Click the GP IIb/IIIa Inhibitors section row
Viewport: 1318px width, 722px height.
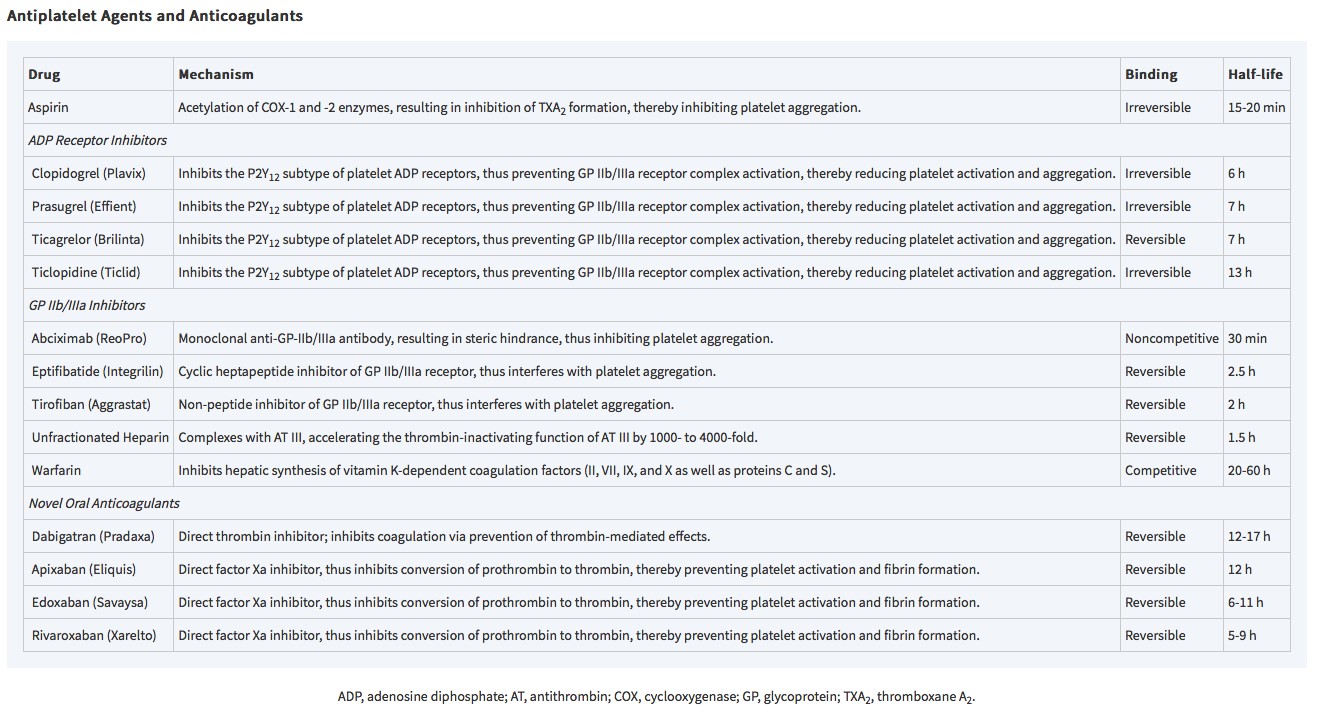(87, 305)
